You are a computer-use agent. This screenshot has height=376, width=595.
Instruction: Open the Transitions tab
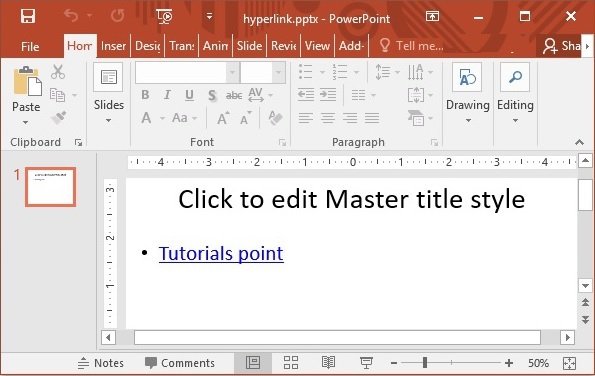tap(182, 46)
